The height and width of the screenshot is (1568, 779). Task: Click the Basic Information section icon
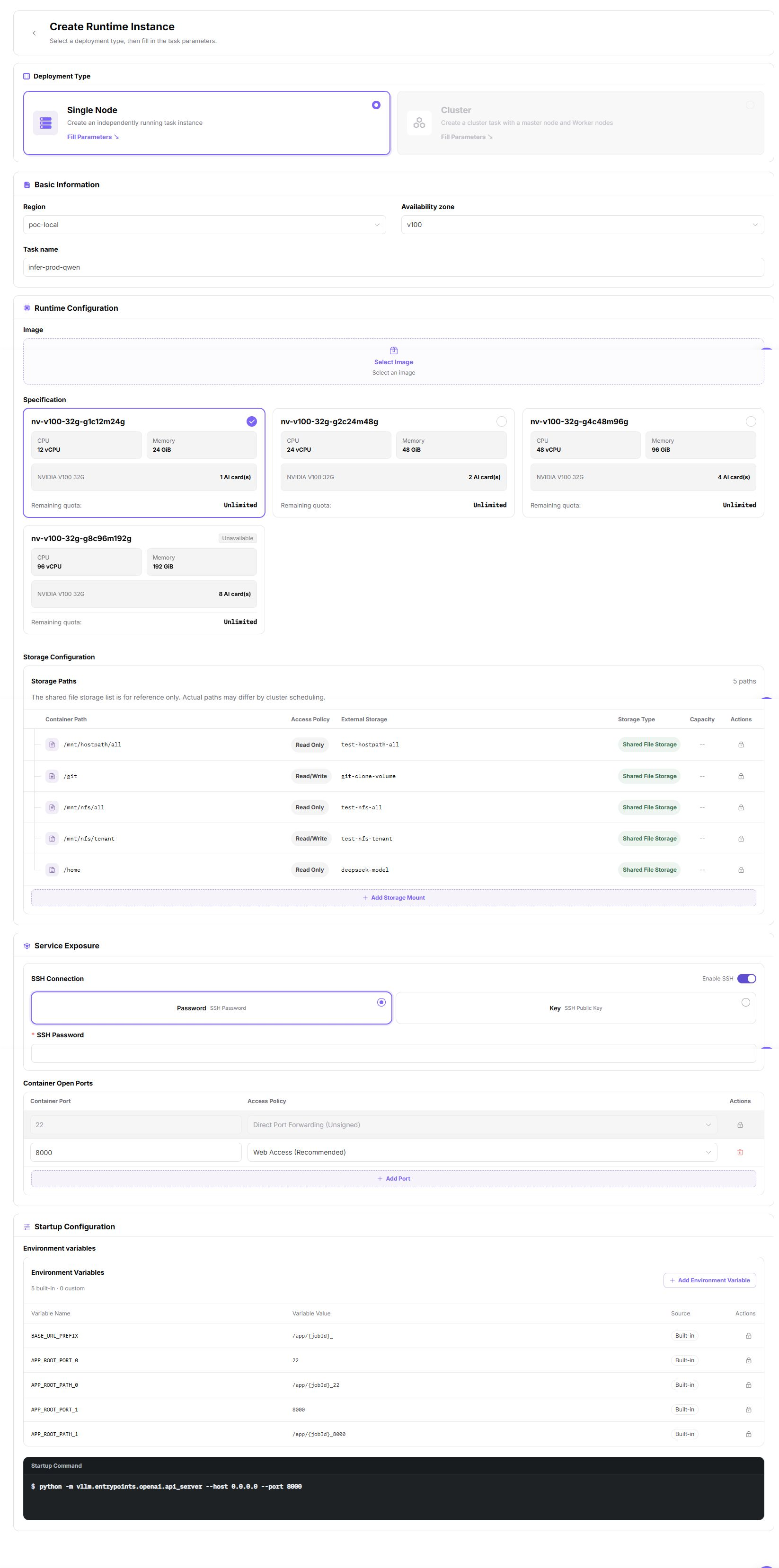[27, 185]
